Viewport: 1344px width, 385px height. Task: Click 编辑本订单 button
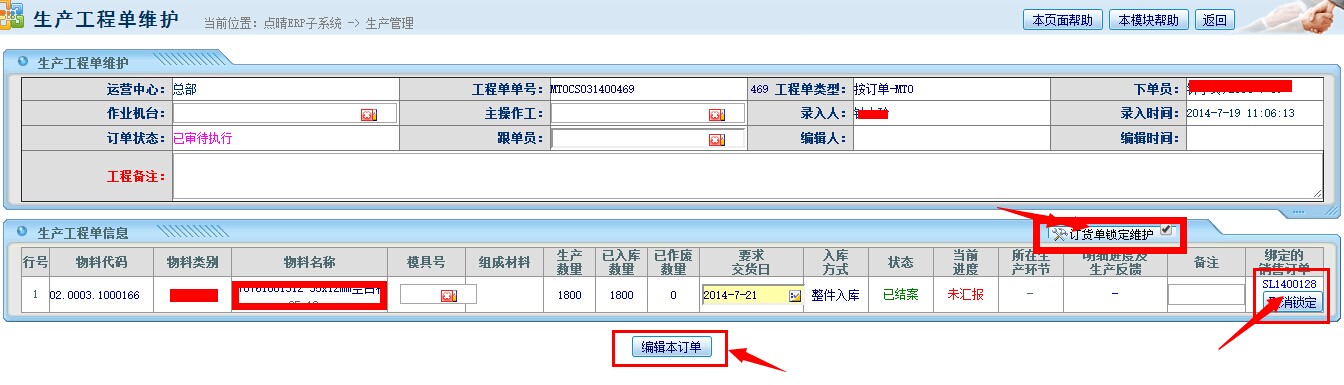[x=671, y=347]
